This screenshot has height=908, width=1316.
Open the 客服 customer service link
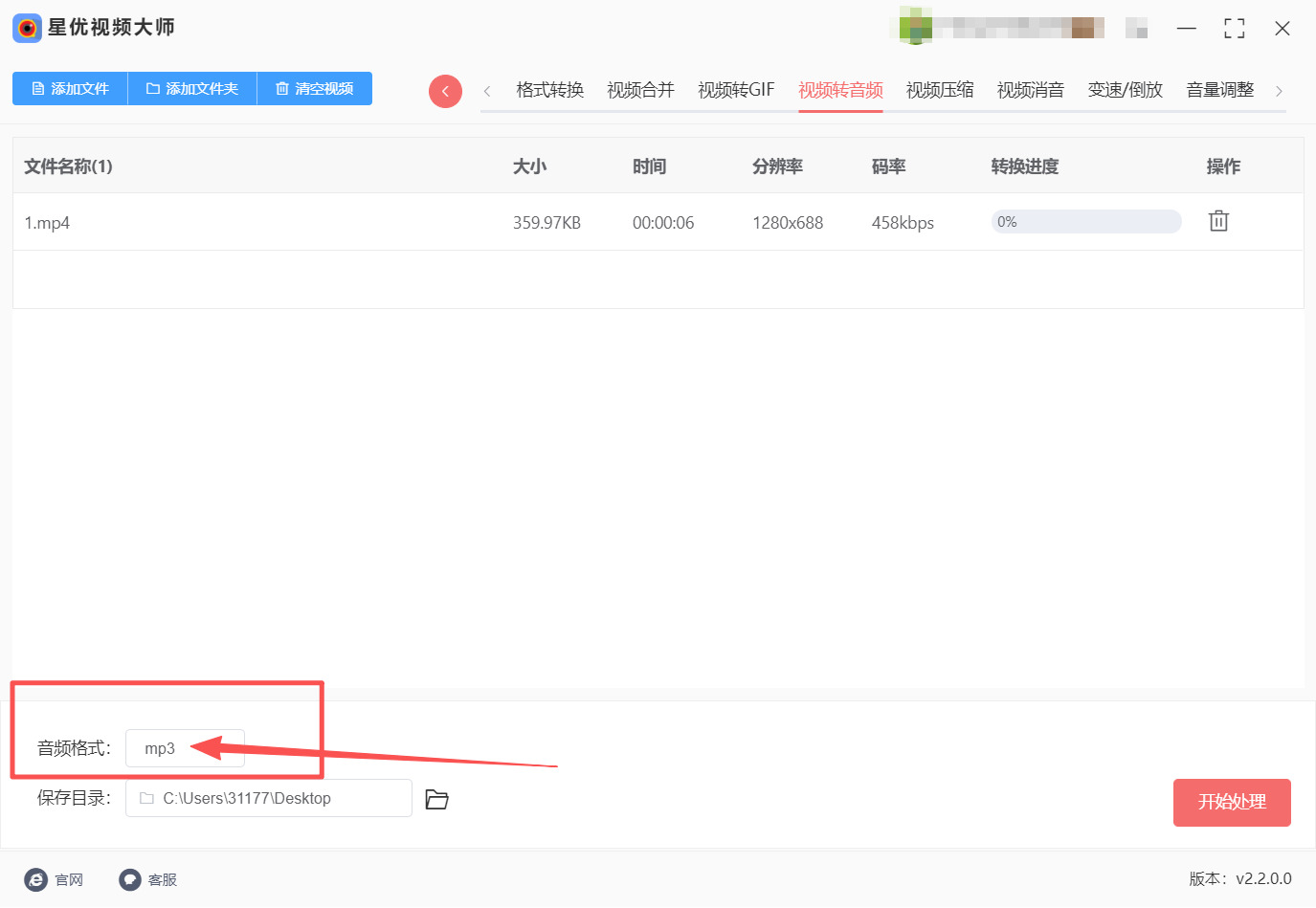pyautogui.click(x=148, y=879)
